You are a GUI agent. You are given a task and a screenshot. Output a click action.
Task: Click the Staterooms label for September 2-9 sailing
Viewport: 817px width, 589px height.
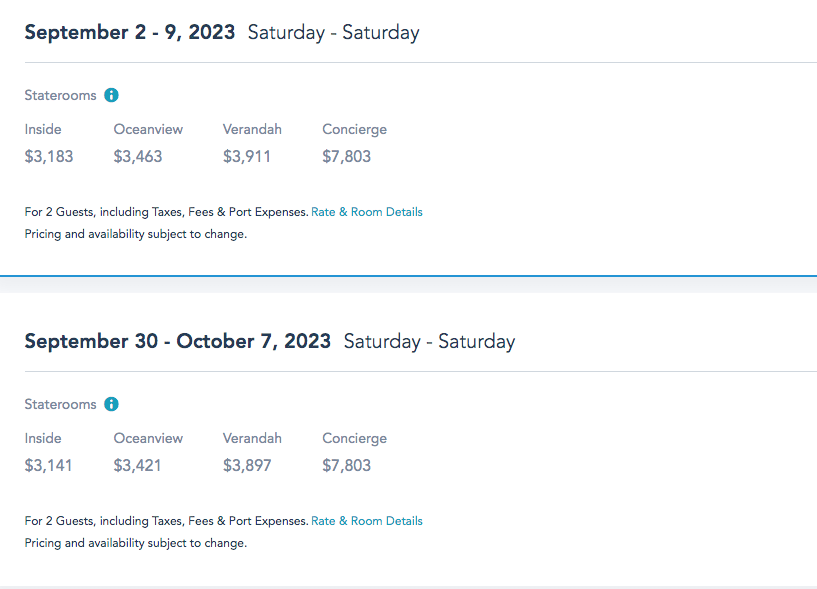coord(61,95)
